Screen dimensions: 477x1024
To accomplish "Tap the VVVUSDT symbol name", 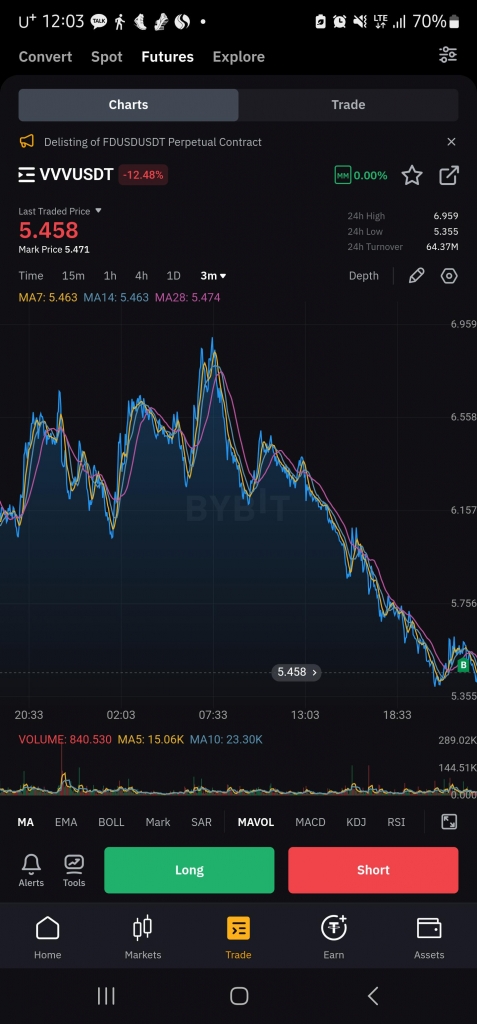I will click(76, 174).
